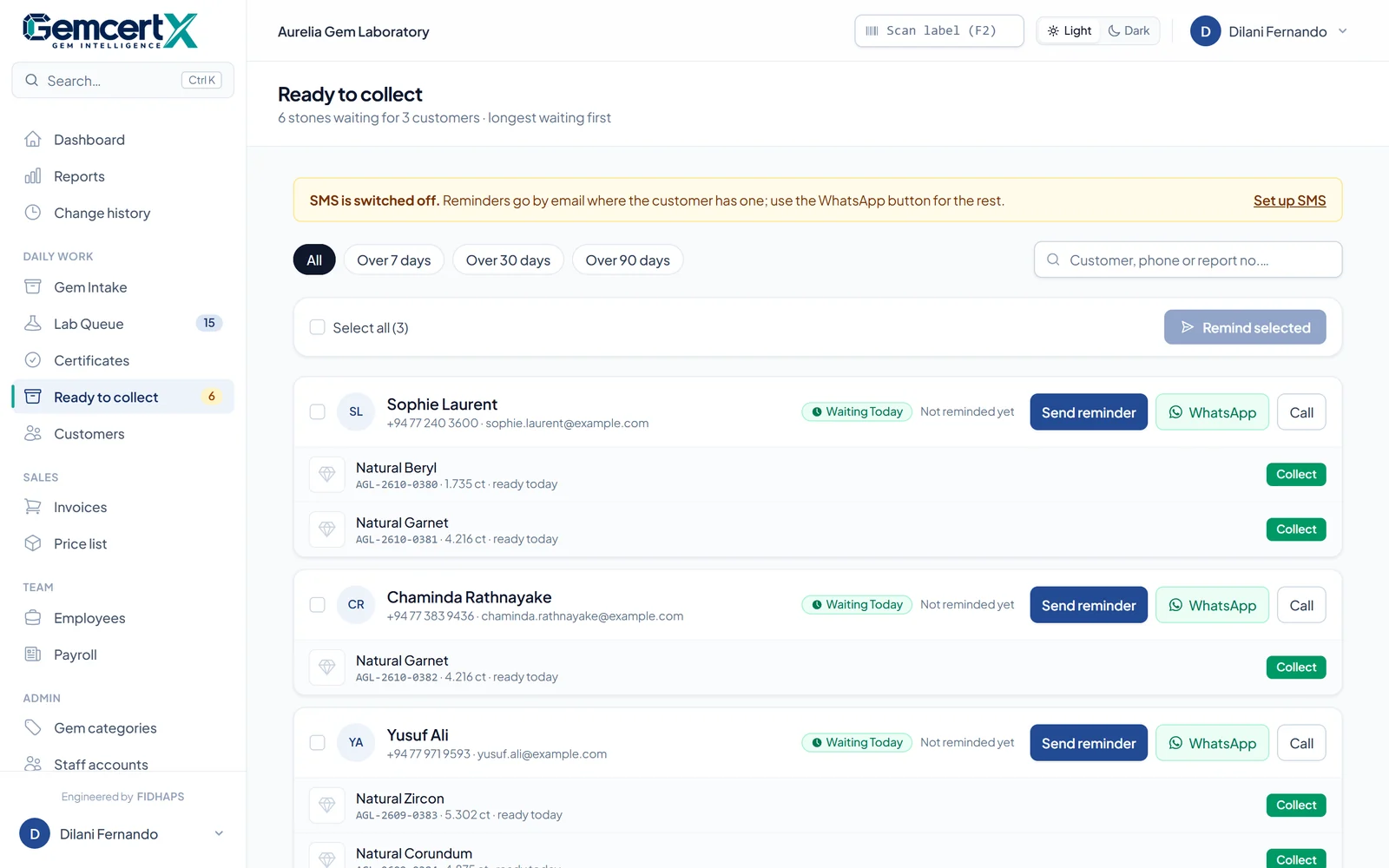This screenshot has height=868, width=1389.
Task: Click the gem icon beside Natural Beryl
Action: tap(327, 475)
